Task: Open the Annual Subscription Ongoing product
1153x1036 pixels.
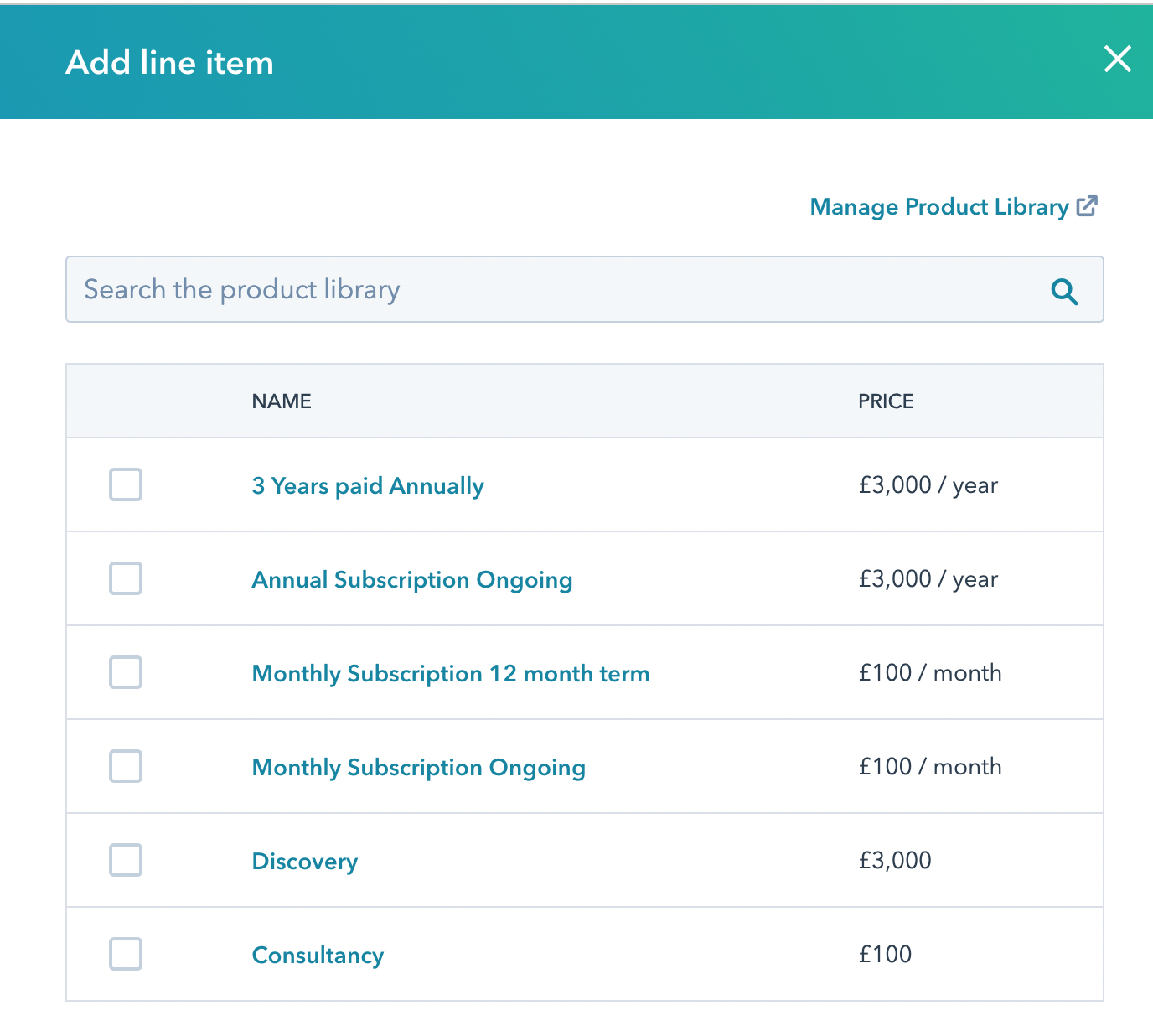Action: point(411,579)
